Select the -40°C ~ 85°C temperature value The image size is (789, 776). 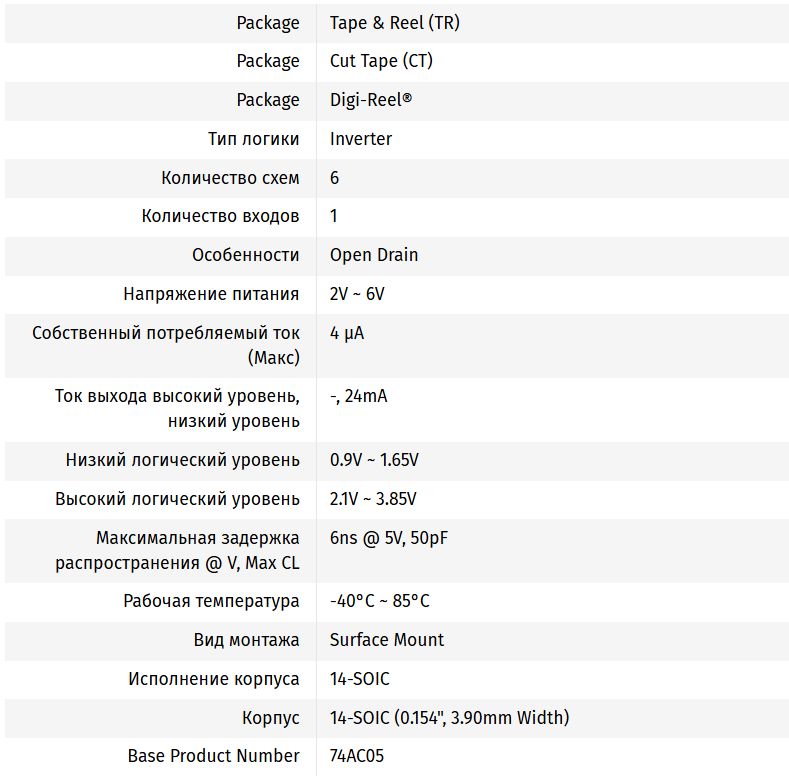pyautogui.click(x=380, y=601)
